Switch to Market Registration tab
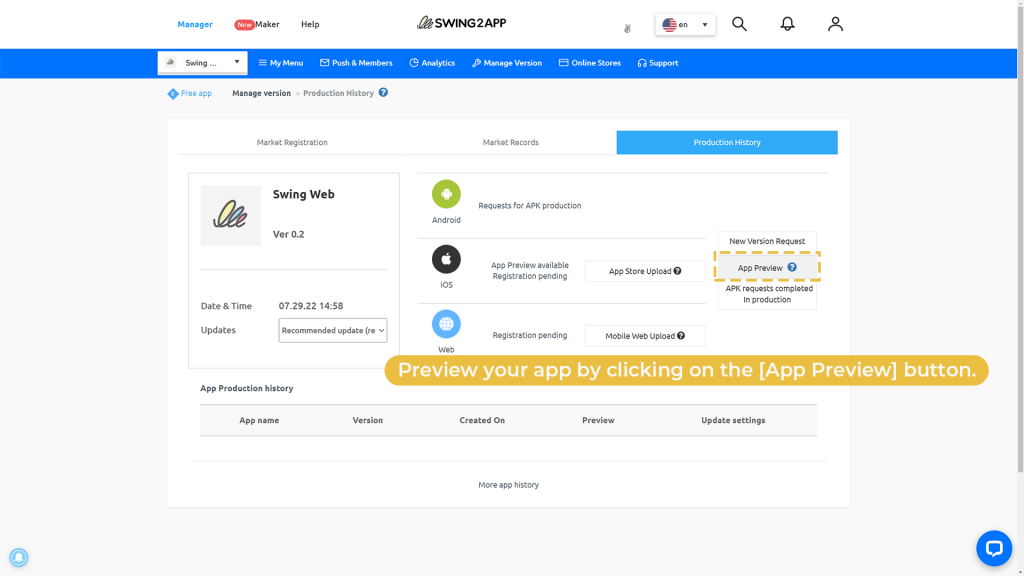Screen dimensions: 1024x576 tap(292, 142)
